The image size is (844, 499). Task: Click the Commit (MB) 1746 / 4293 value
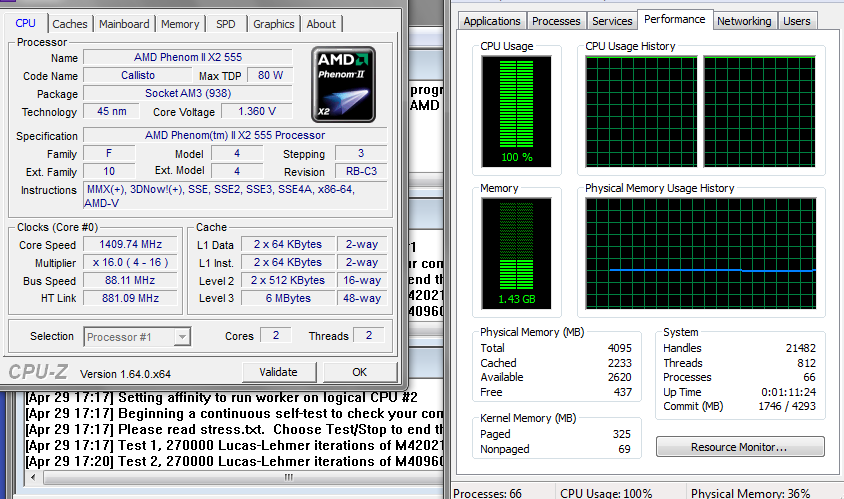(787, 406)
